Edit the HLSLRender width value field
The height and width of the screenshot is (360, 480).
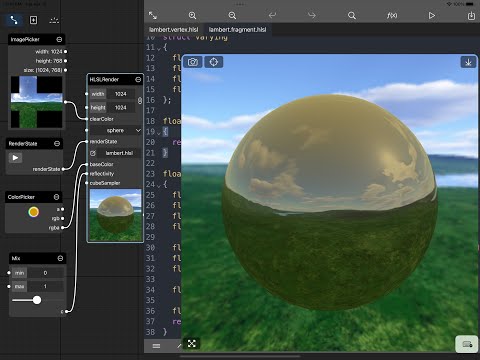click(x=121, y=94)
